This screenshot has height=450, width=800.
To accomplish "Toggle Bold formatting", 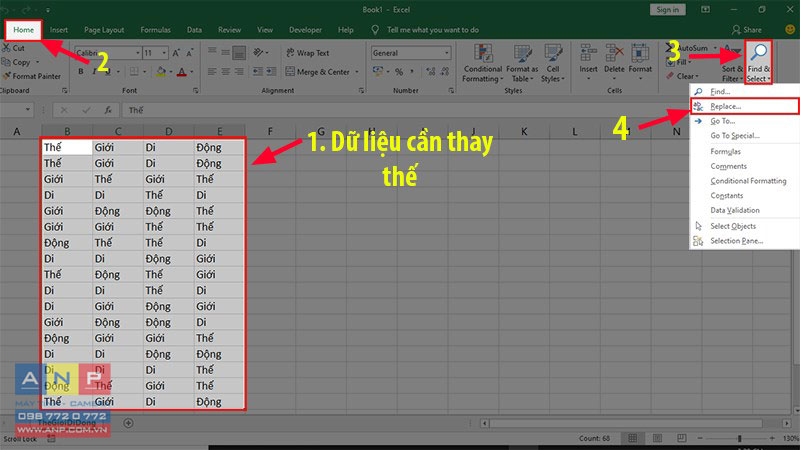I will tap(81, 72).
